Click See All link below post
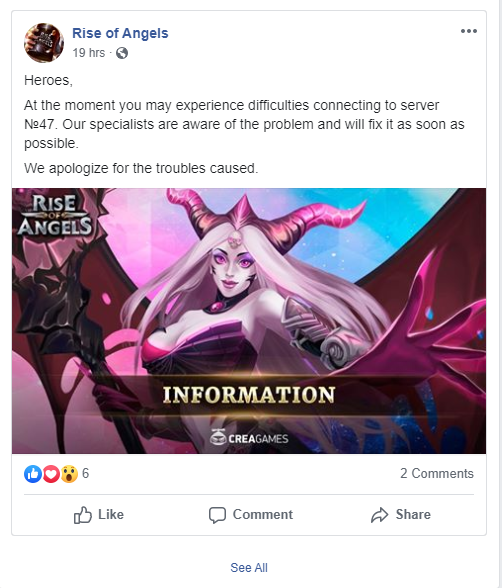The image size is (502, 588). [249, 568]
